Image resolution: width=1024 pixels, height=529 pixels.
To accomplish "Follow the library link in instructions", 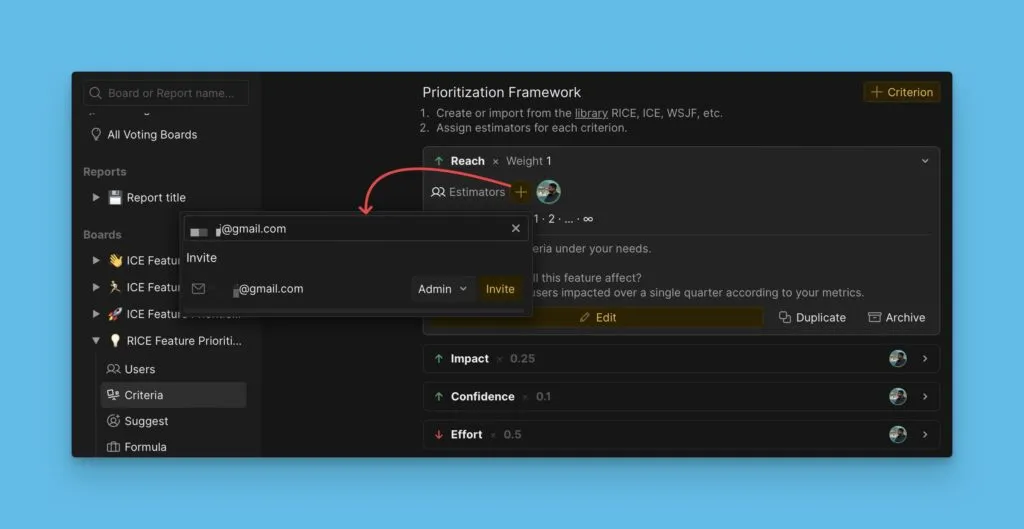I will (x=591, y=113).
